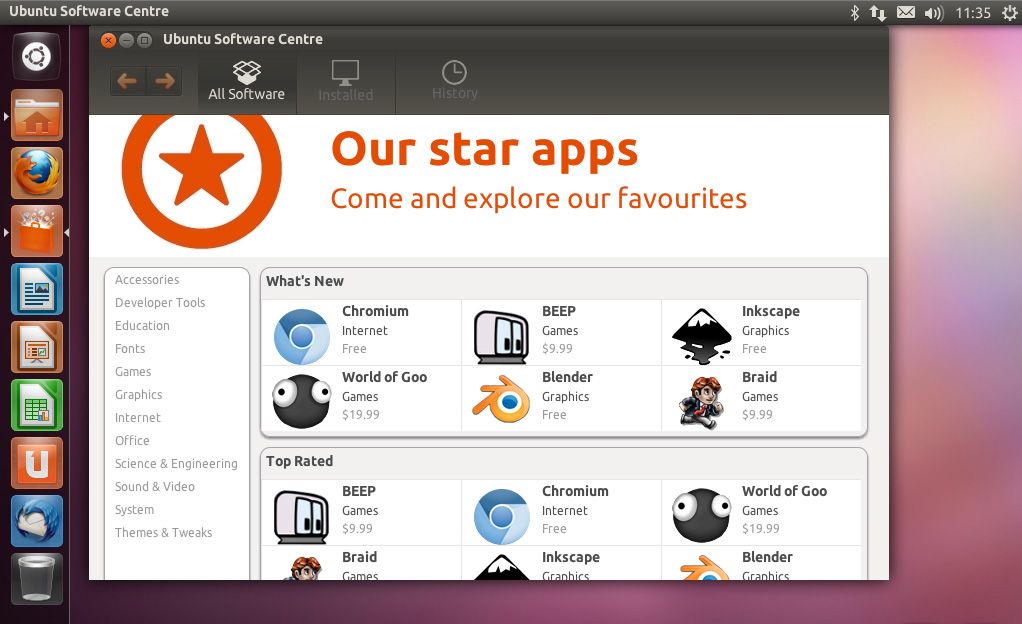Select the Sound & Video category

pyautogui.click(x=154, y=486)
